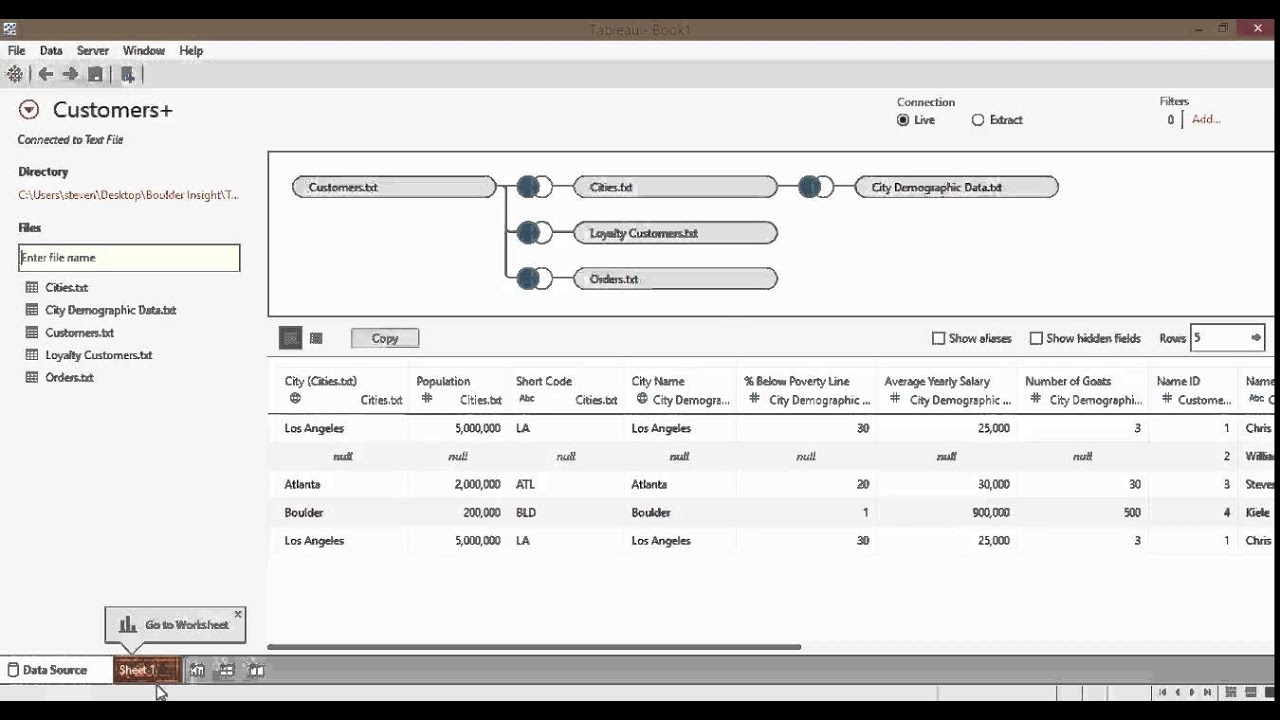Click the Copy button
Viewport: 1280px width, 720px height.
coord(385,339)
